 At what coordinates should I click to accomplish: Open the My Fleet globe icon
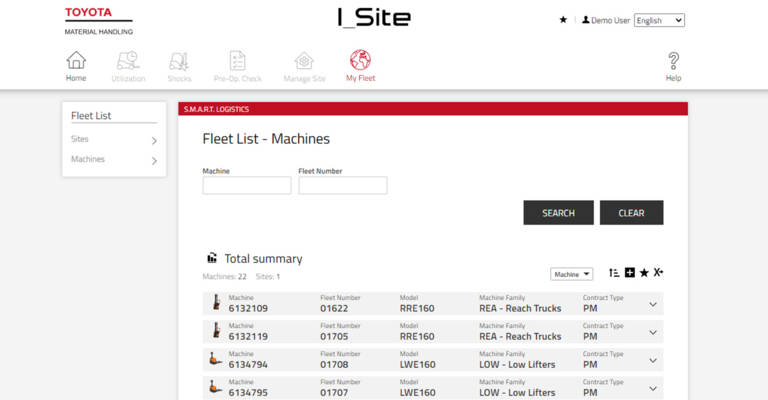pyautogui.click(x=360, y=60)
